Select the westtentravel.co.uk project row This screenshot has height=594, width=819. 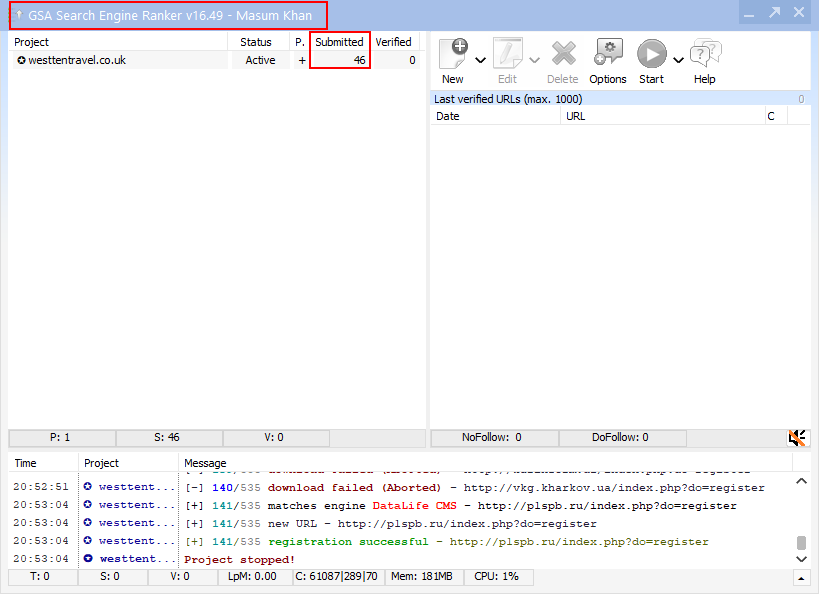216,60
